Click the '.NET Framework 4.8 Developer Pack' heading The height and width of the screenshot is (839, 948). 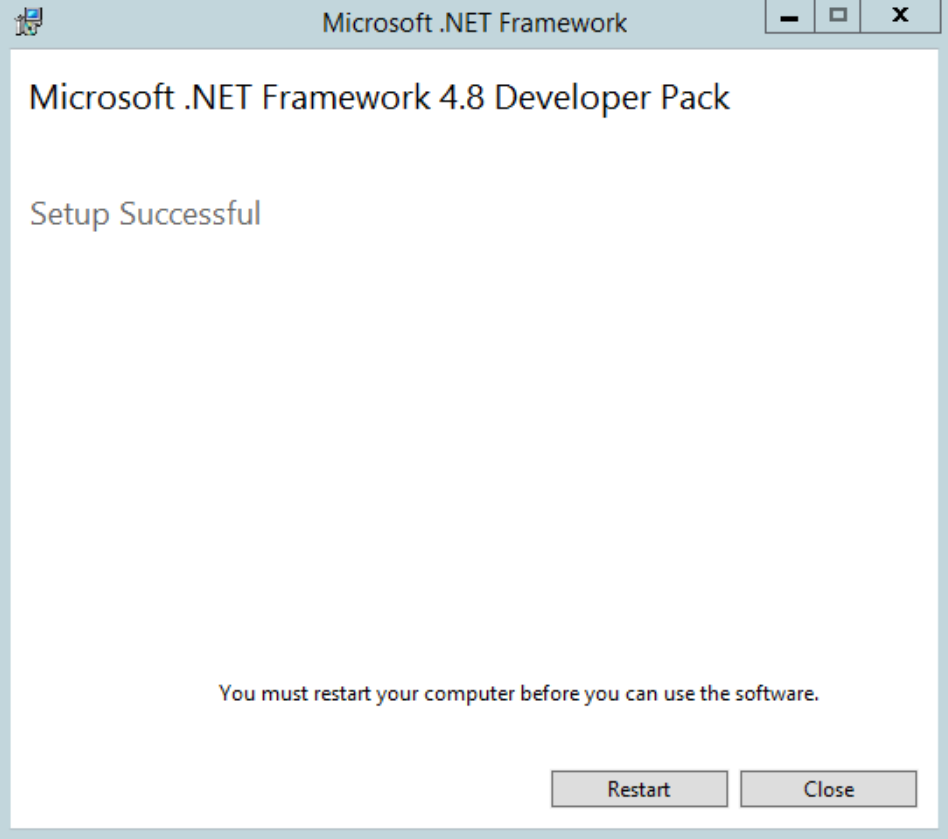pyautogui.click(x=380, y=97)
